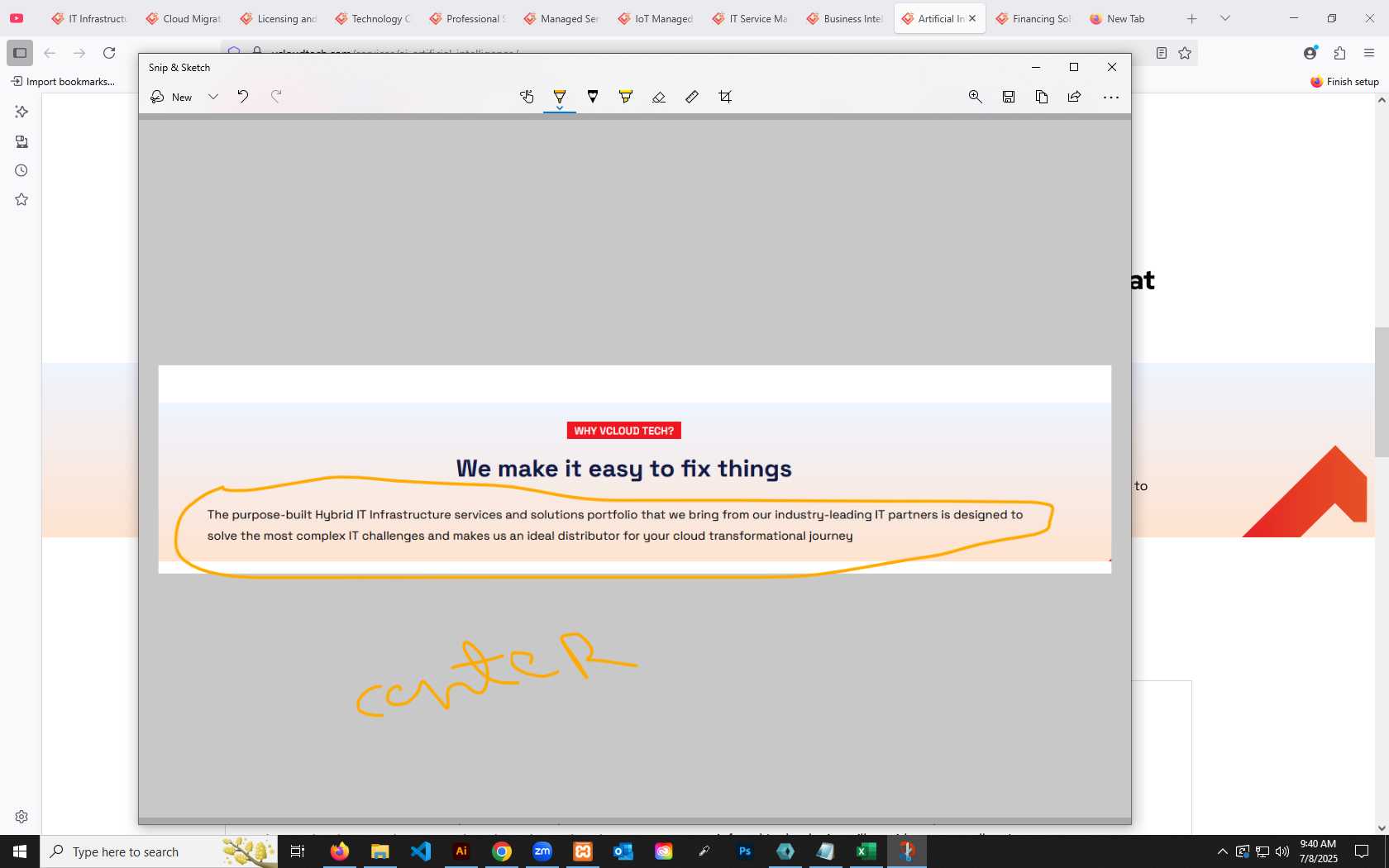
Task: Expand Ballpoint pen options chevron
Action: point(560,108)
